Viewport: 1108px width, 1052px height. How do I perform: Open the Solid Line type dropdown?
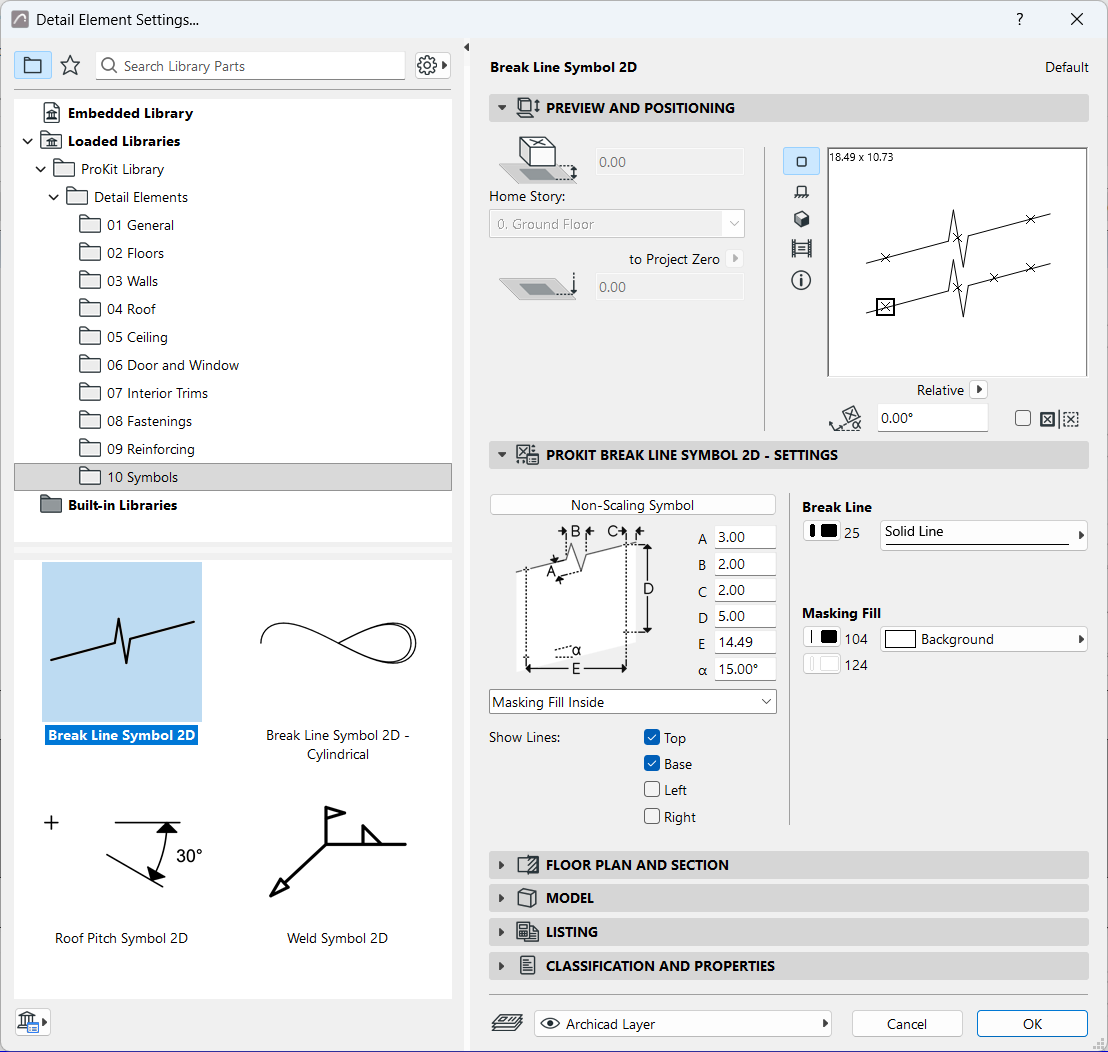point(983,535)
